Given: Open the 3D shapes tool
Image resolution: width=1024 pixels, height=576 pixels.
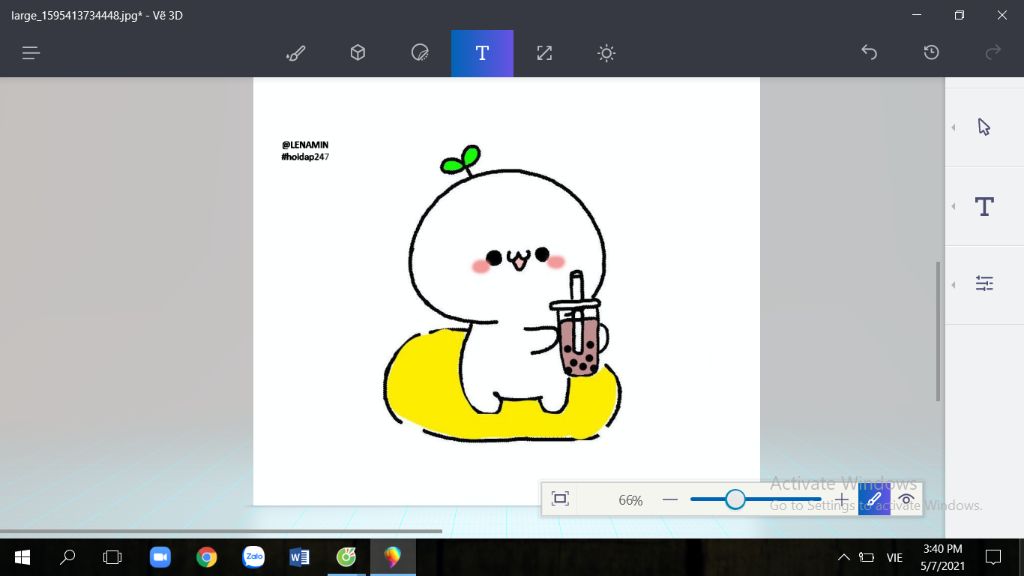Looking at the screenshot, I should click(358, 53).
